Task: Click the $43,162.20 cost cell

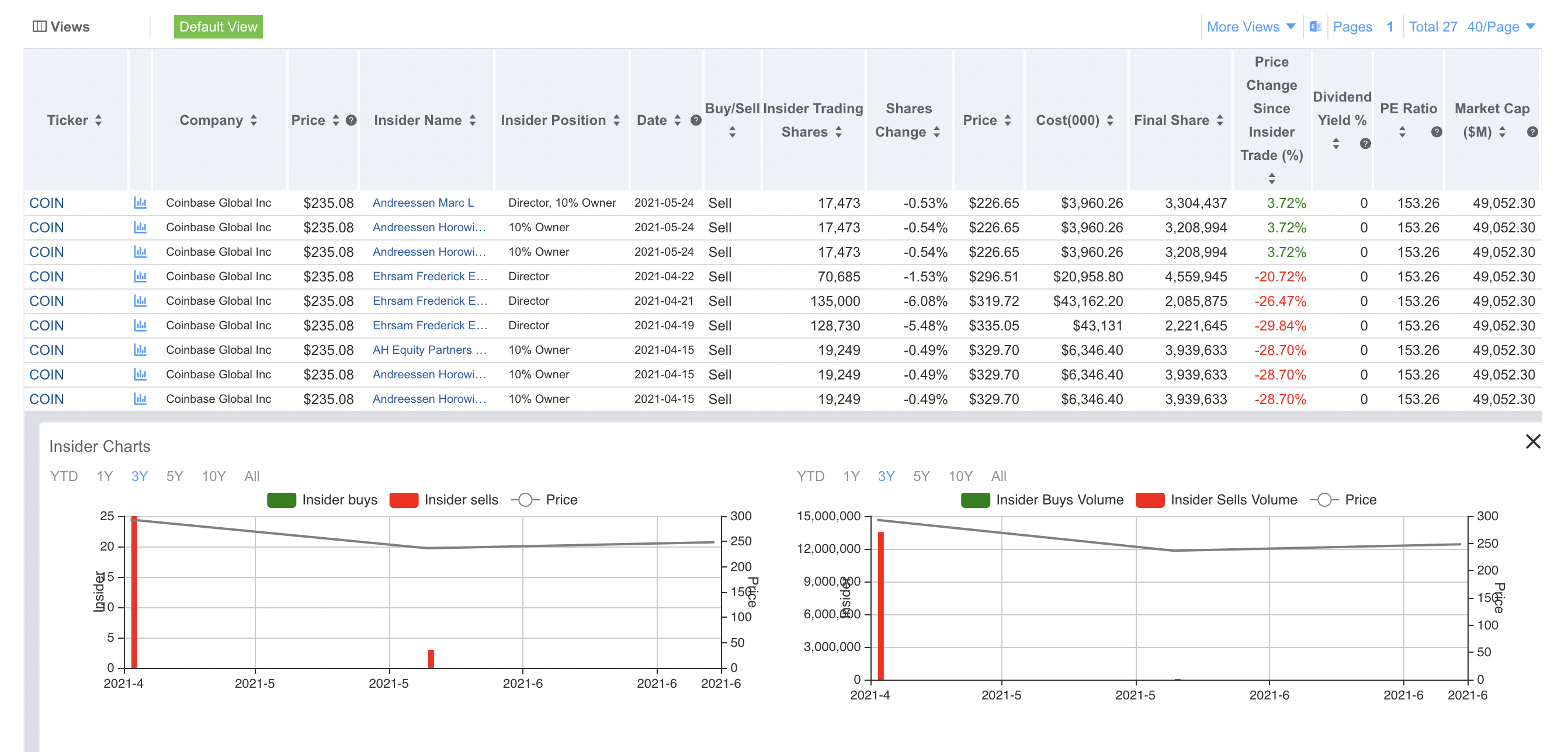Action: (x=1088, y=301)
